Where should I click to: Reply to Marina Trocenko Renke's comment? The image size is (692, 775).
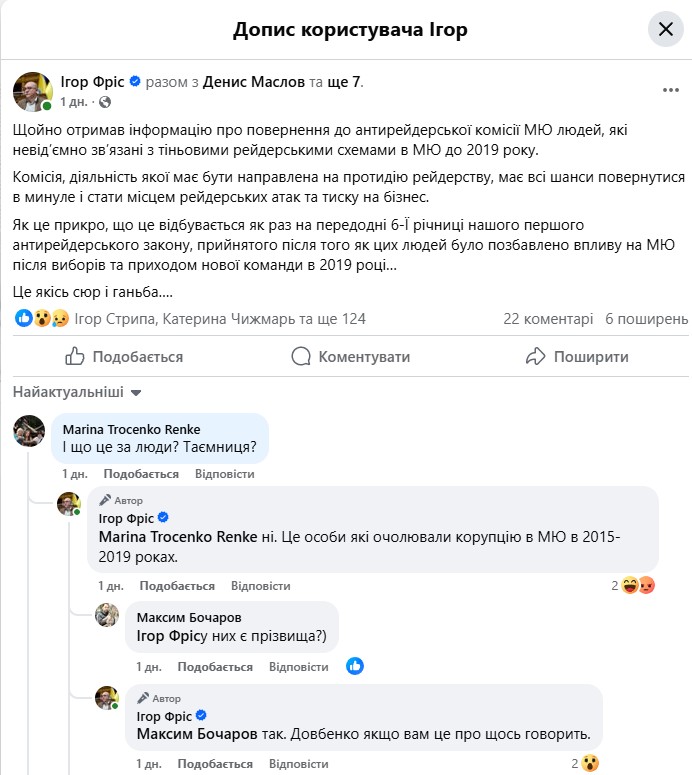(x=224, y=474)
